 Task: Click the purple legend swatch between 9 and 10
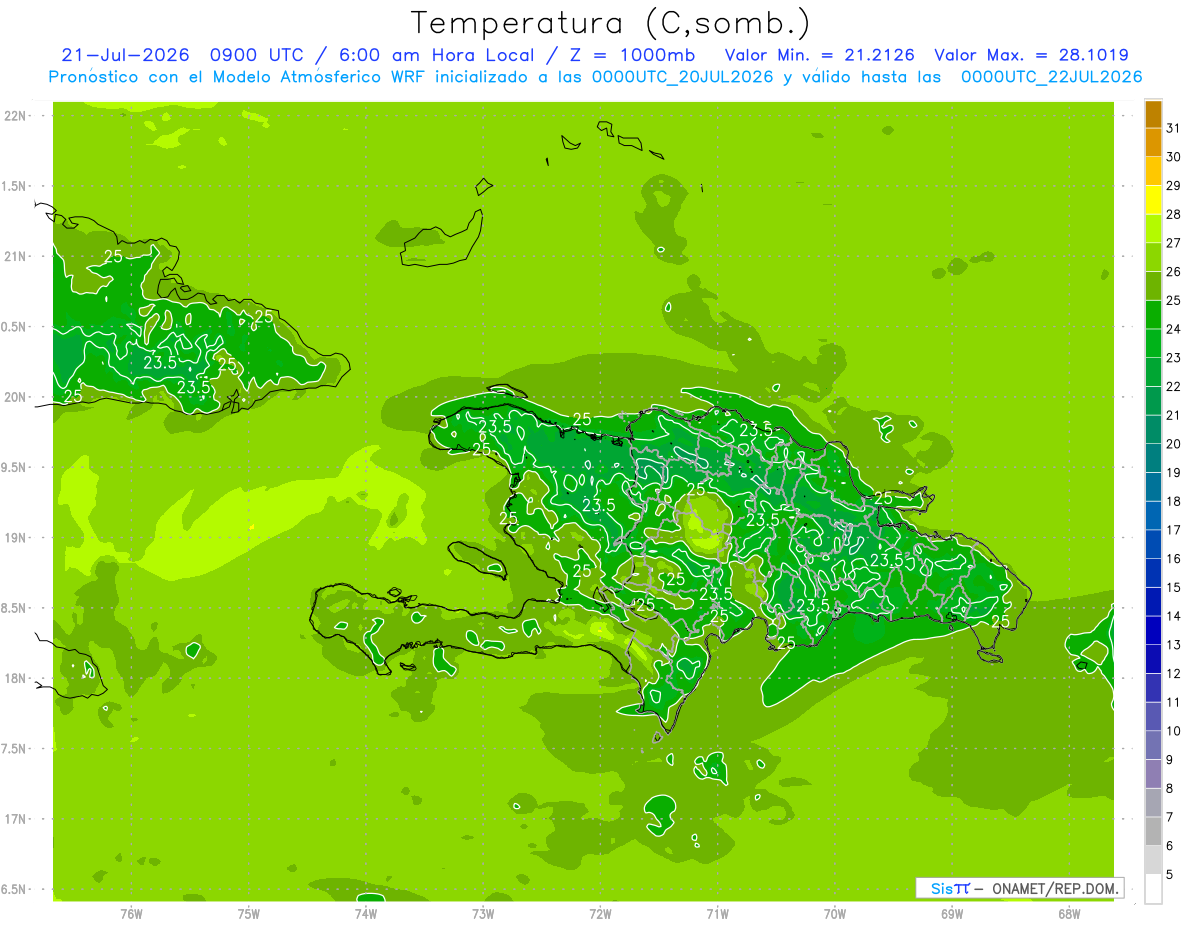[x=1153, y=746]
